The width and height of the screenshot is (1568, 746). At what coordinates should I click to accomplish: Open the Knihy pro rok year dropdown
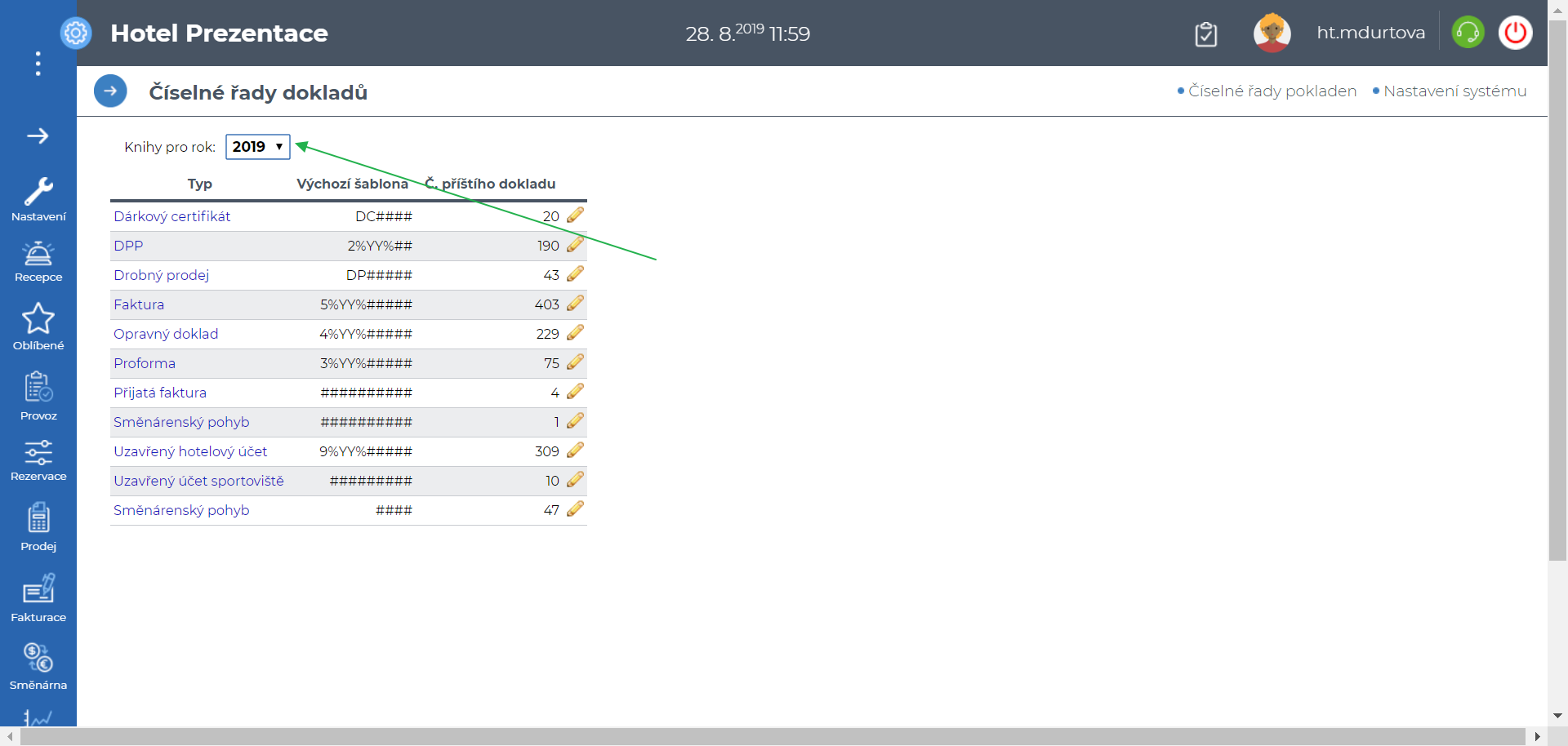(258, 147)
